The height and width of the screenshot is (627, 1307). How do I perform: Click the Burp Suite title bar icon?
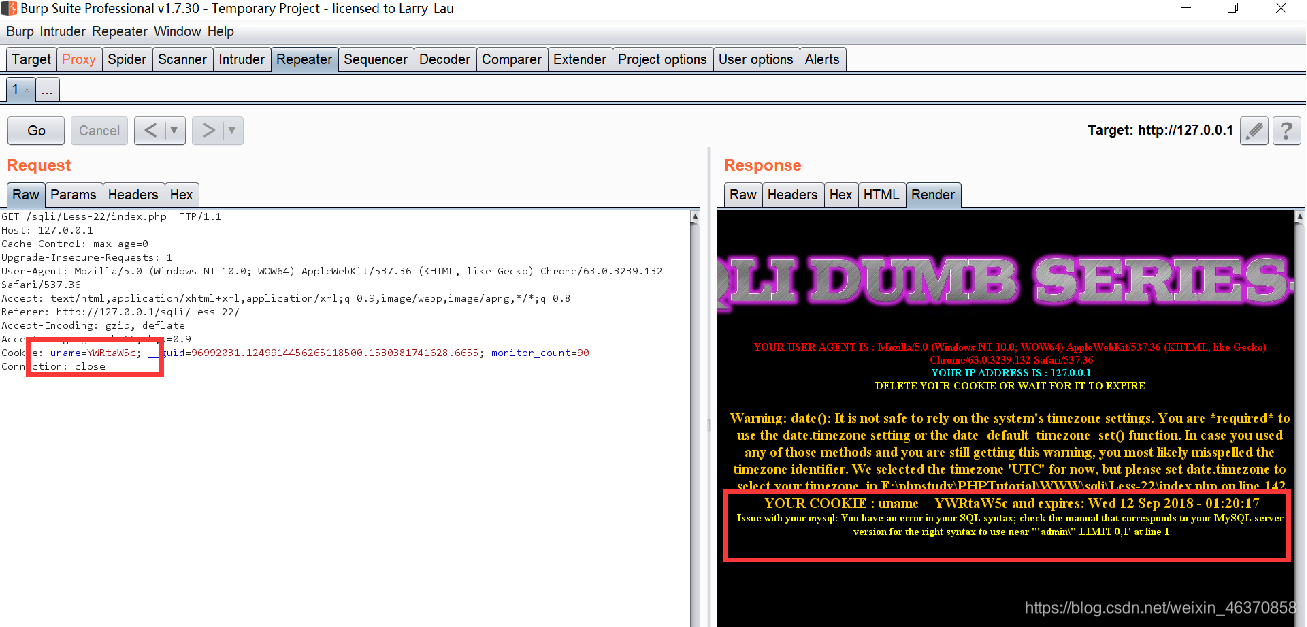[7, 9]
